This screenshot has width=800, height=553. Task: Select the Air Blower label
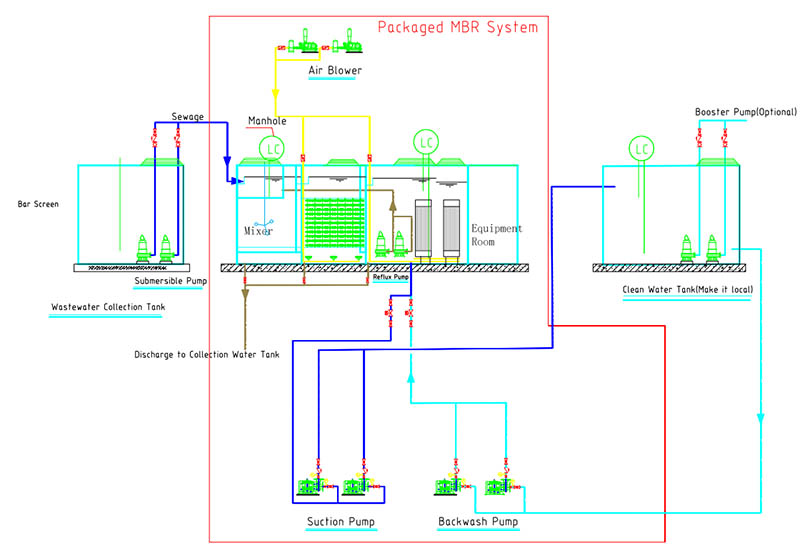click(x=335, y=71)
